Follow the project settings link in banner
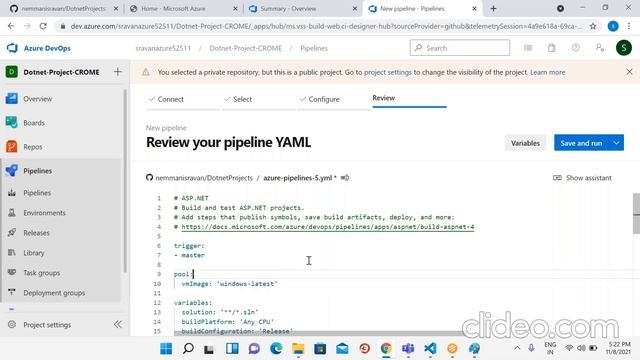The height and width of the screenshot is (360, 640). [x=388, y=72]
